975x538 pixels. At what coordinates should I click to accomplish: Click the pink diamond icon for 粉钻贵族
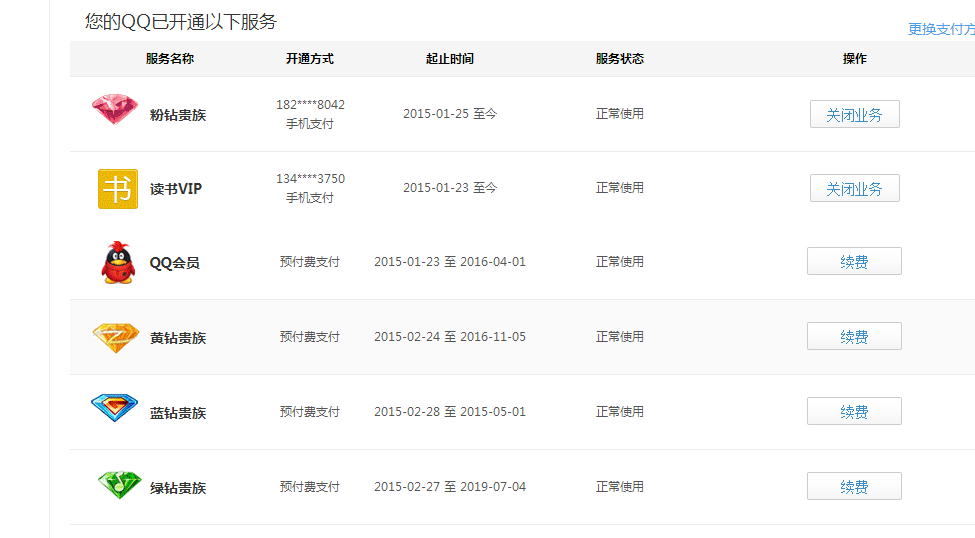click(115, 109)
